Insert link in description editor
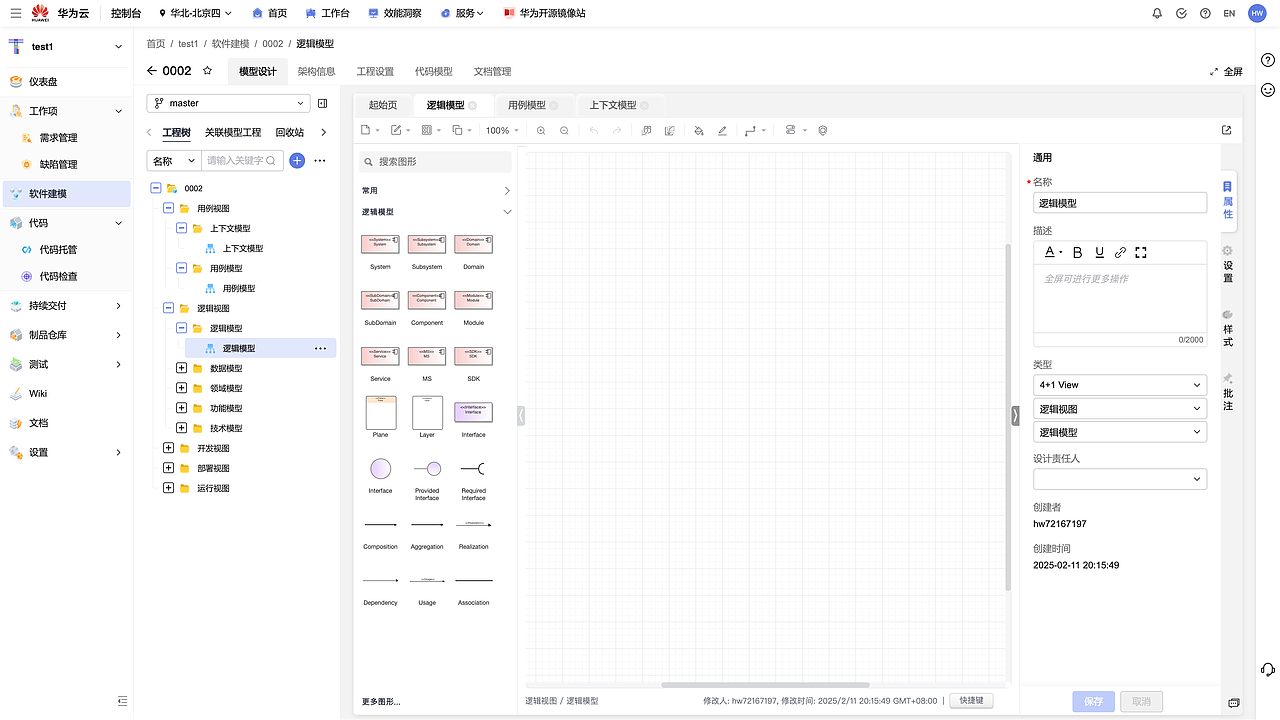Image resolution: width=1280 pixels, height=720 pixels. (1120, 252)
